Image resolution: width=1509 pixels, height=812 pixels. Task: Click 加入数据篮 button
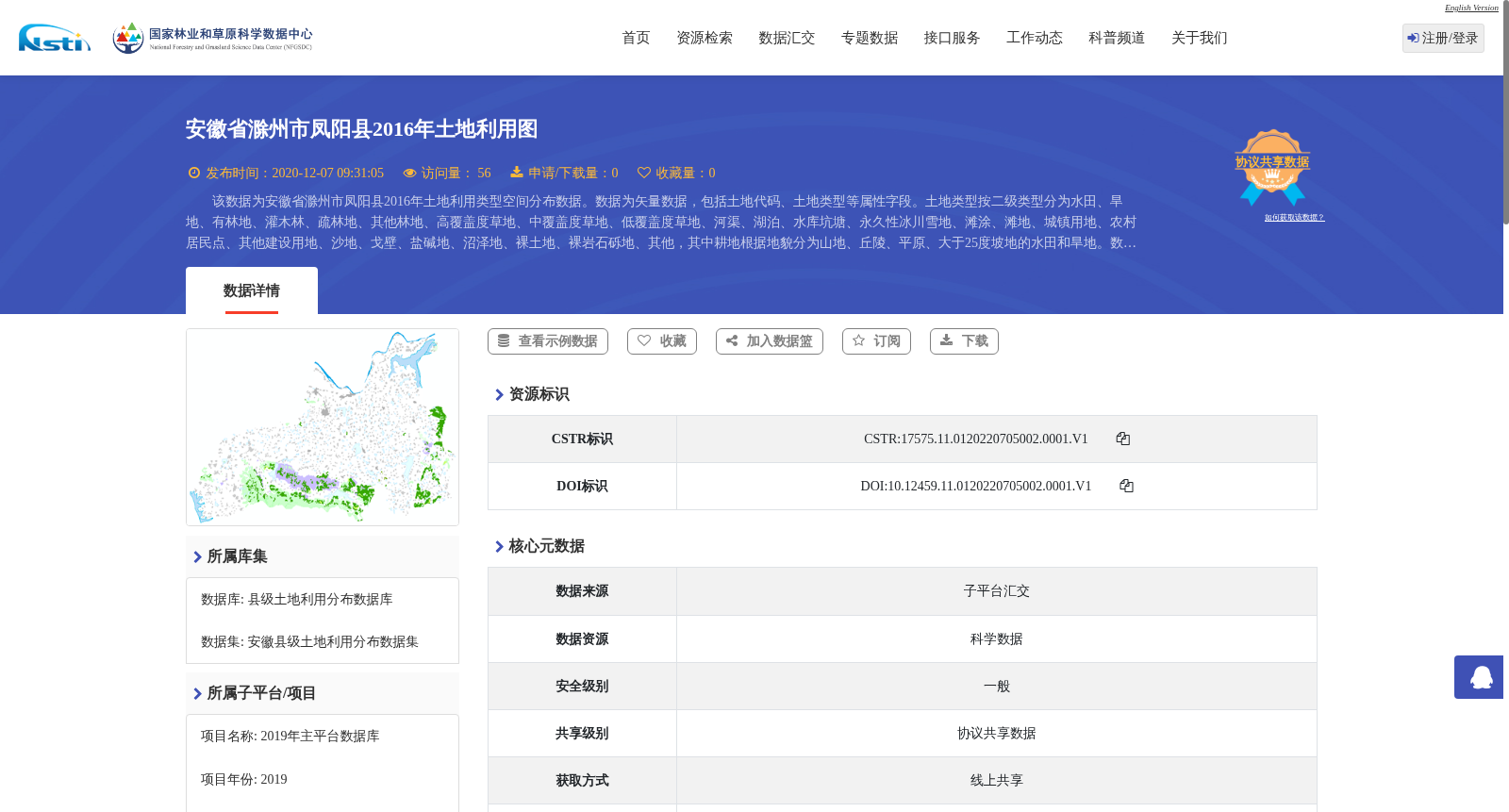[x=770, y=341]
